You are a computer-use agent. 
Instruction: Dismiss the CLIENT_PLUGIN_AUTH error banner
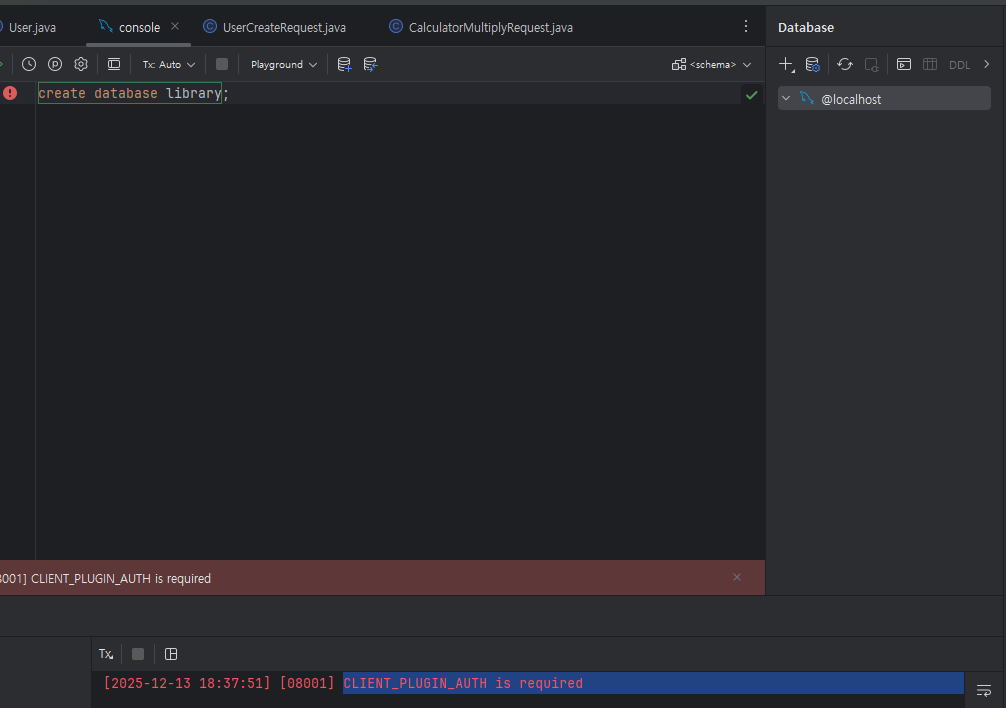click(x=737, y=577)
